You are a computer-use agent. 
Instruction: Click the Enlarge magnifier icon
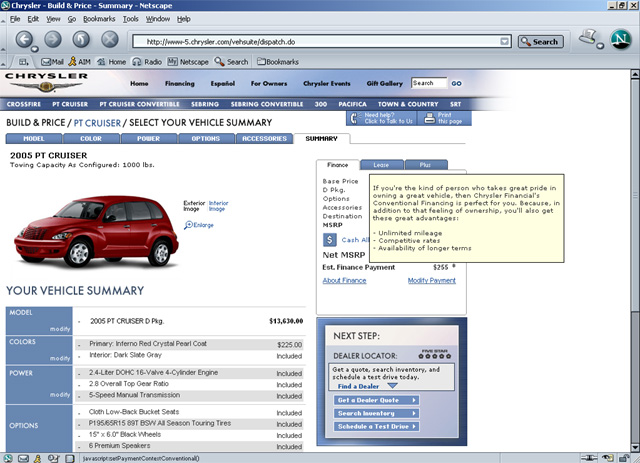(188, 225)
